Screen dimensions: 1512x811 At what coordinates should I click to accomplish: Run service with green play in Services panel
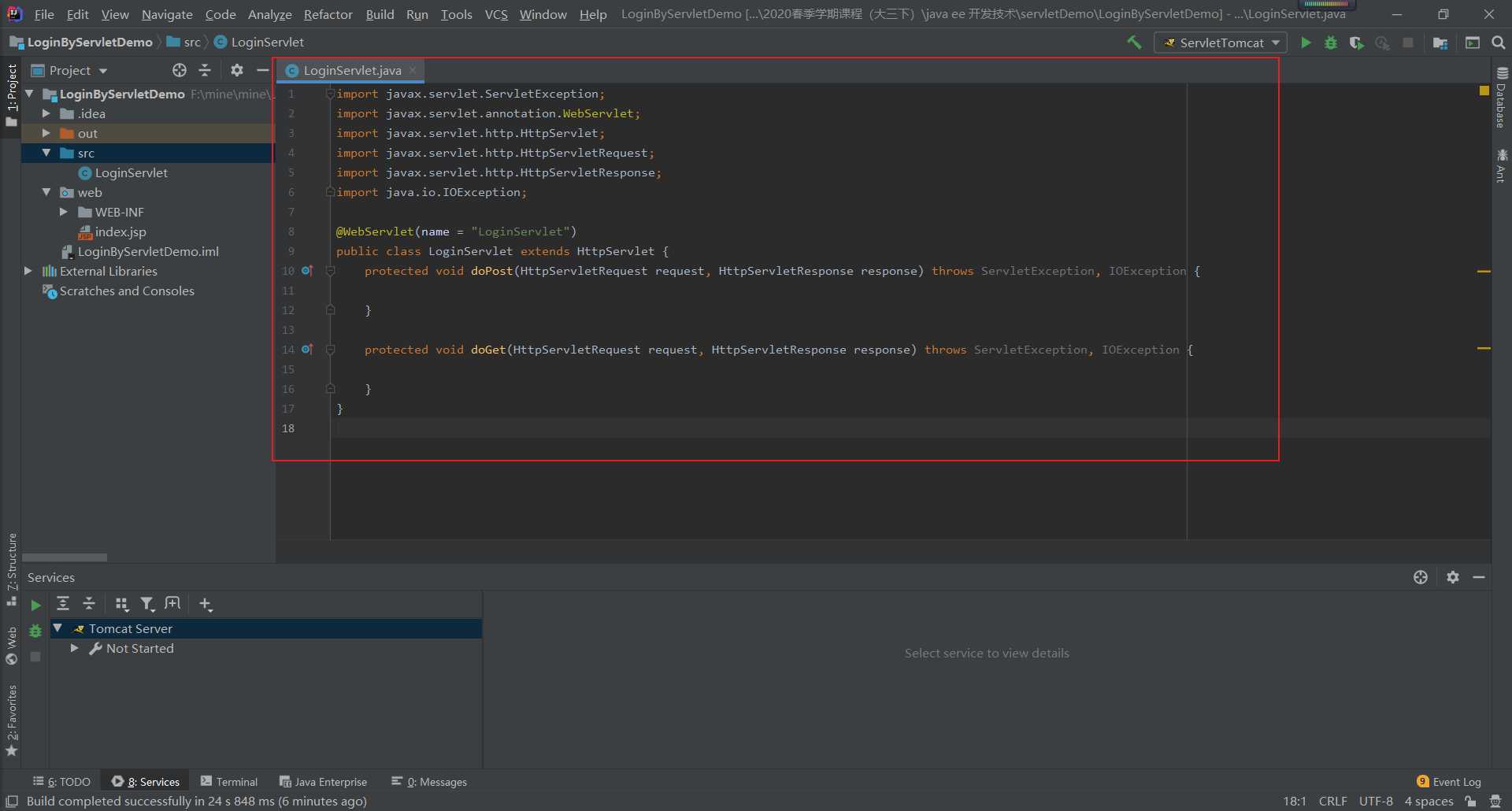[x=35, y=605]
